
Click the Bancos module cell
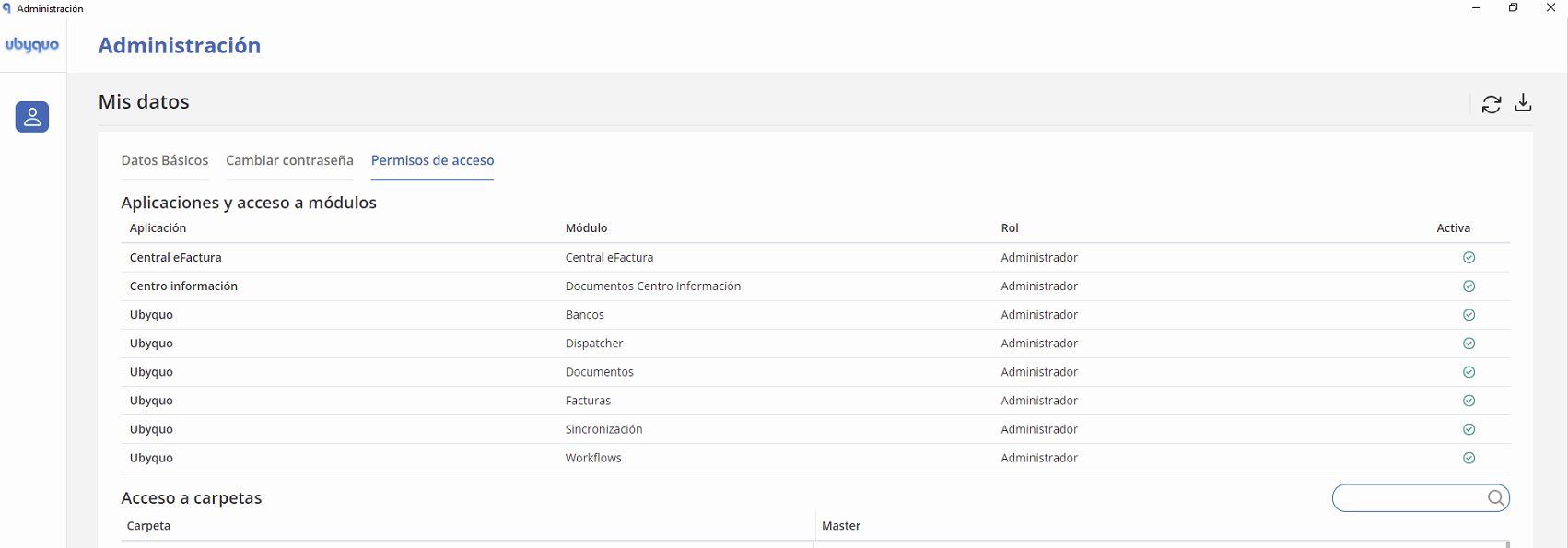[x=585, y=315]
